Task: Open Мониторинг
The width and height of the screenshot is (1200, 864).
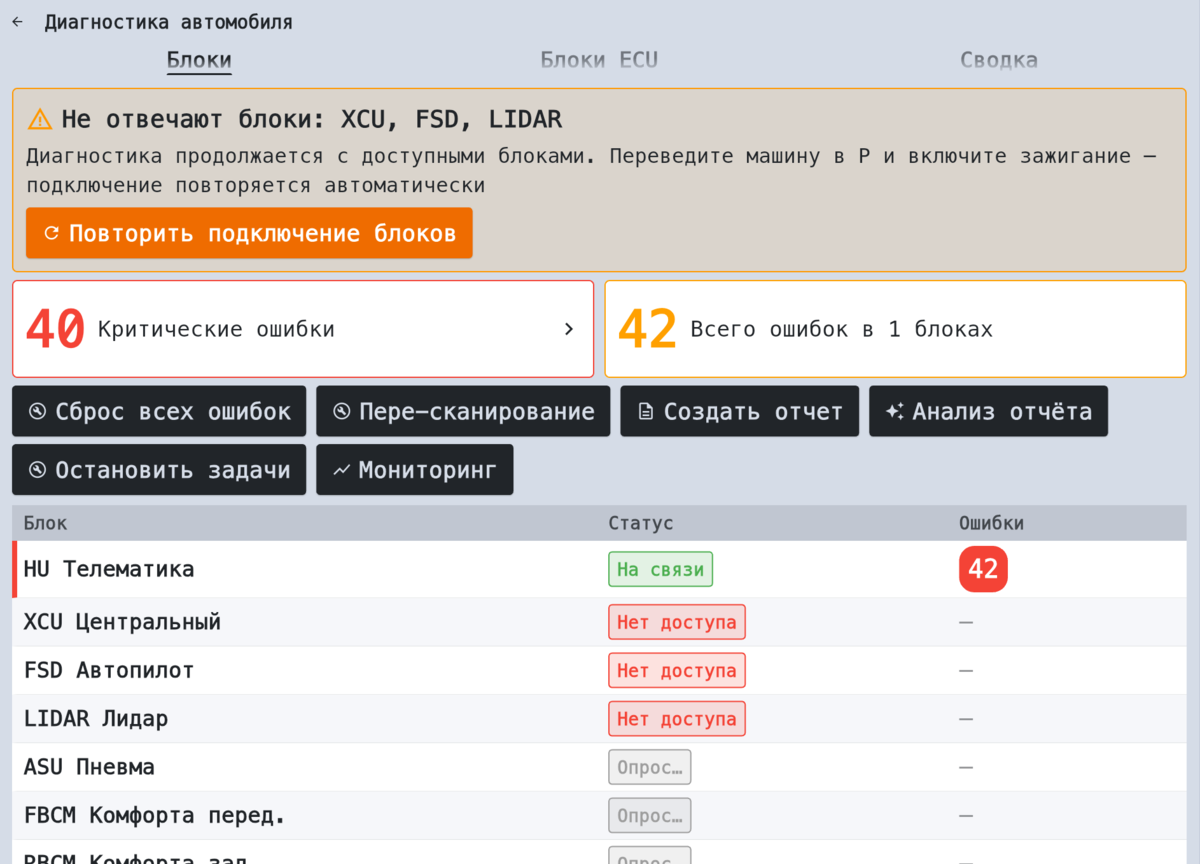Action: click(x=414, y=470)
